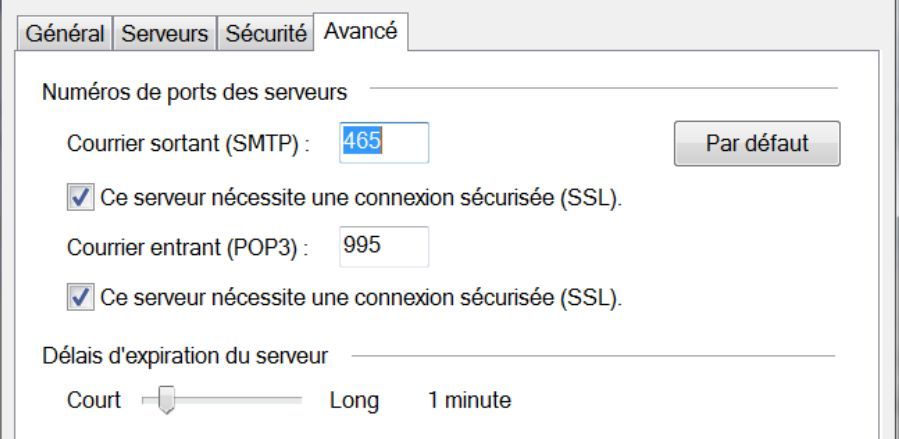Click the Court label beside the slider

(x=93, y=402)
